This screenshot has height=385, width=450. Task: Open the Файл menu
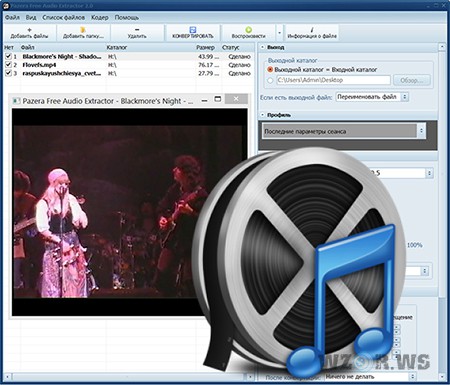coord(12,17)
